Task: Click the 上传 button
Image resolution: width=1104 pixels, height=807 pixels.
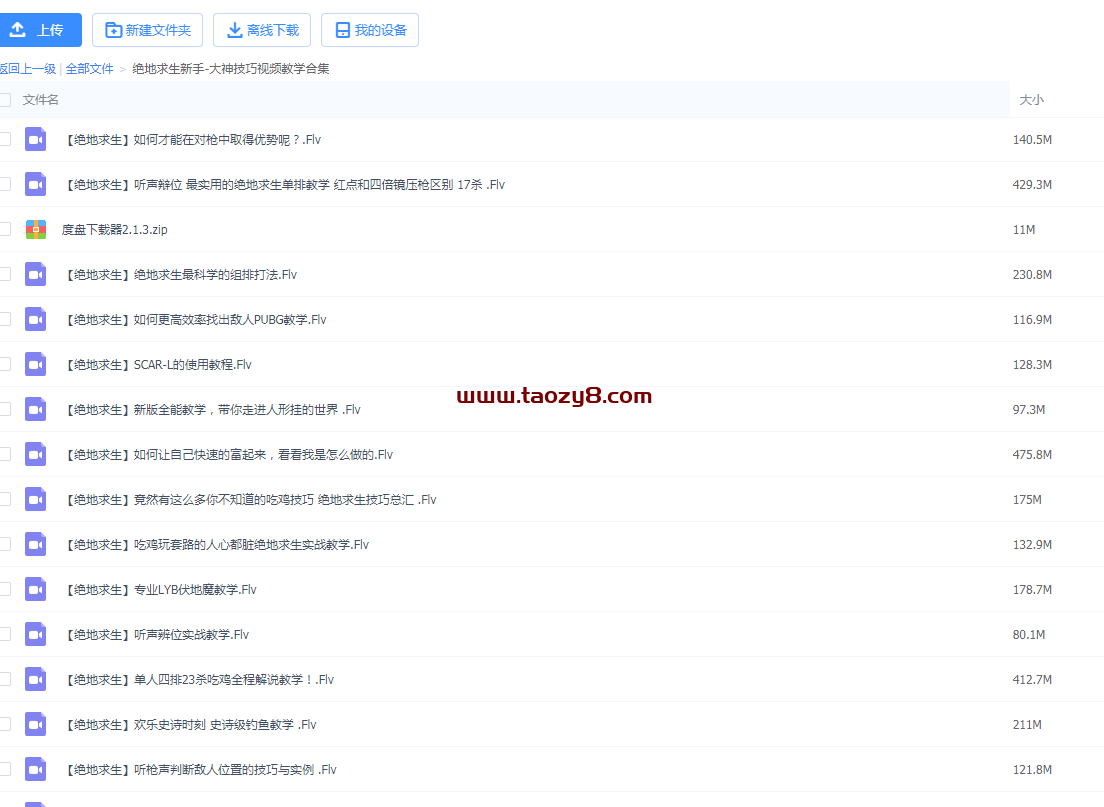Action: (41, 30)
